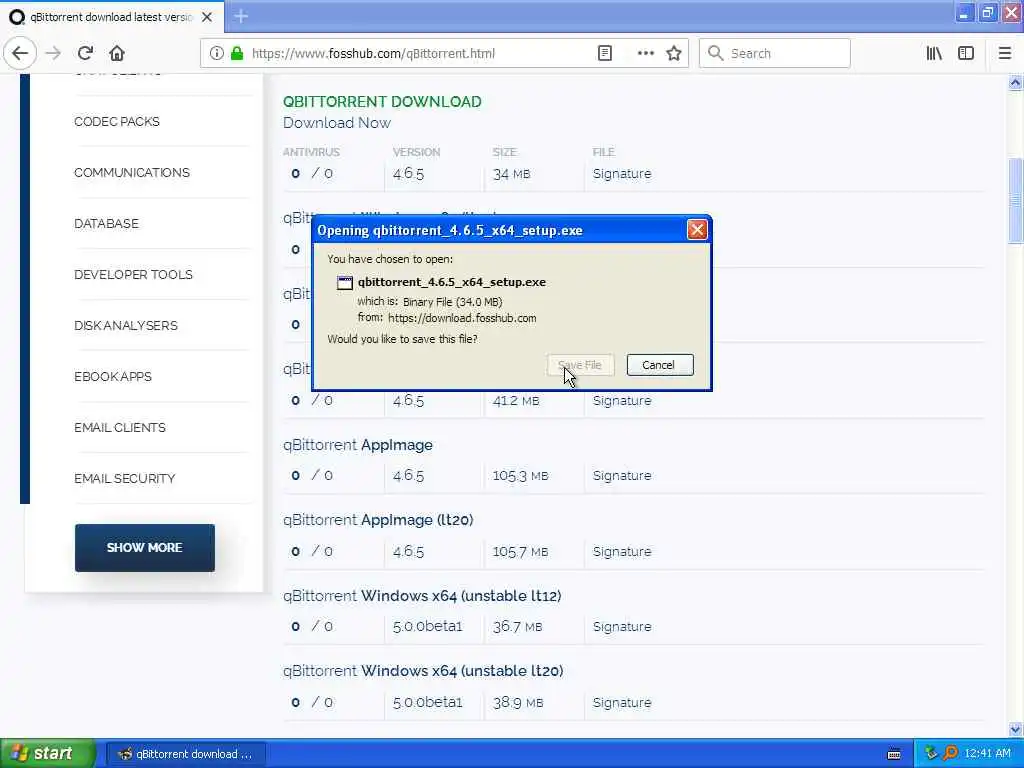Open EMAIL SECURITY category
Screen dimensions: 1024x768
[125, 478]
